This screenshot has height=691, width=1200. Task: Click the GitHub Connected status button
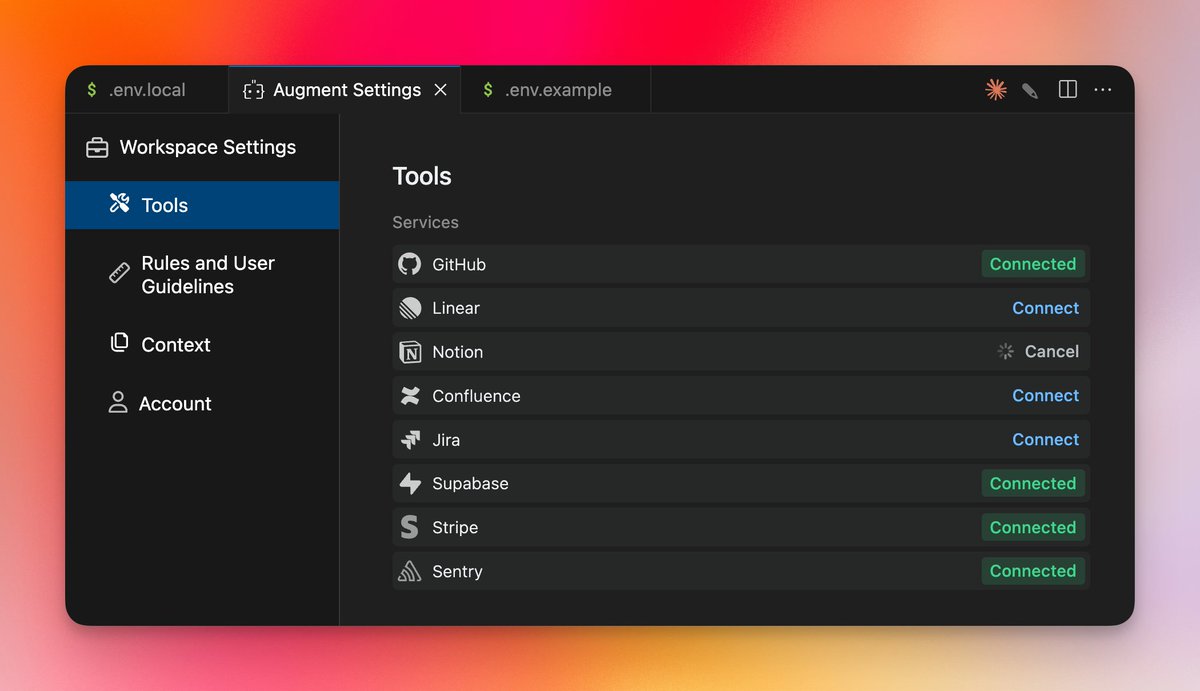[1033, 264]
